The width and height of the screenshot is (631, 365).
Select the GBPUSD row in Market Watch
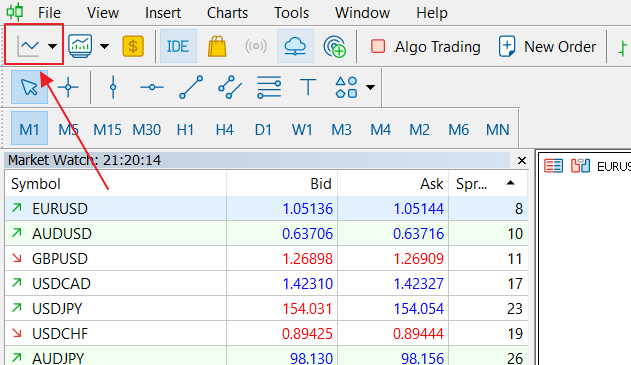[266, 258]
